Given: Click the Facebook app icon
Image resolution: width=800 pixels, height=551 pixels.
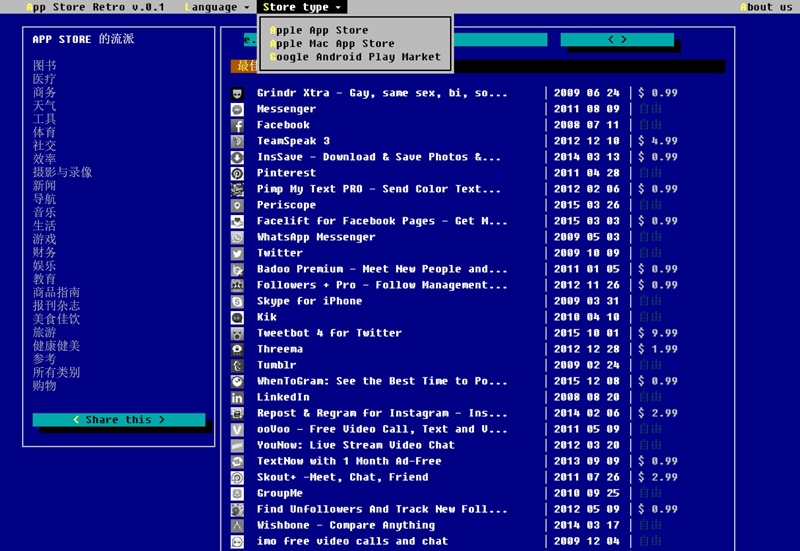Looking at the screenshot, I should coord(237,125).
